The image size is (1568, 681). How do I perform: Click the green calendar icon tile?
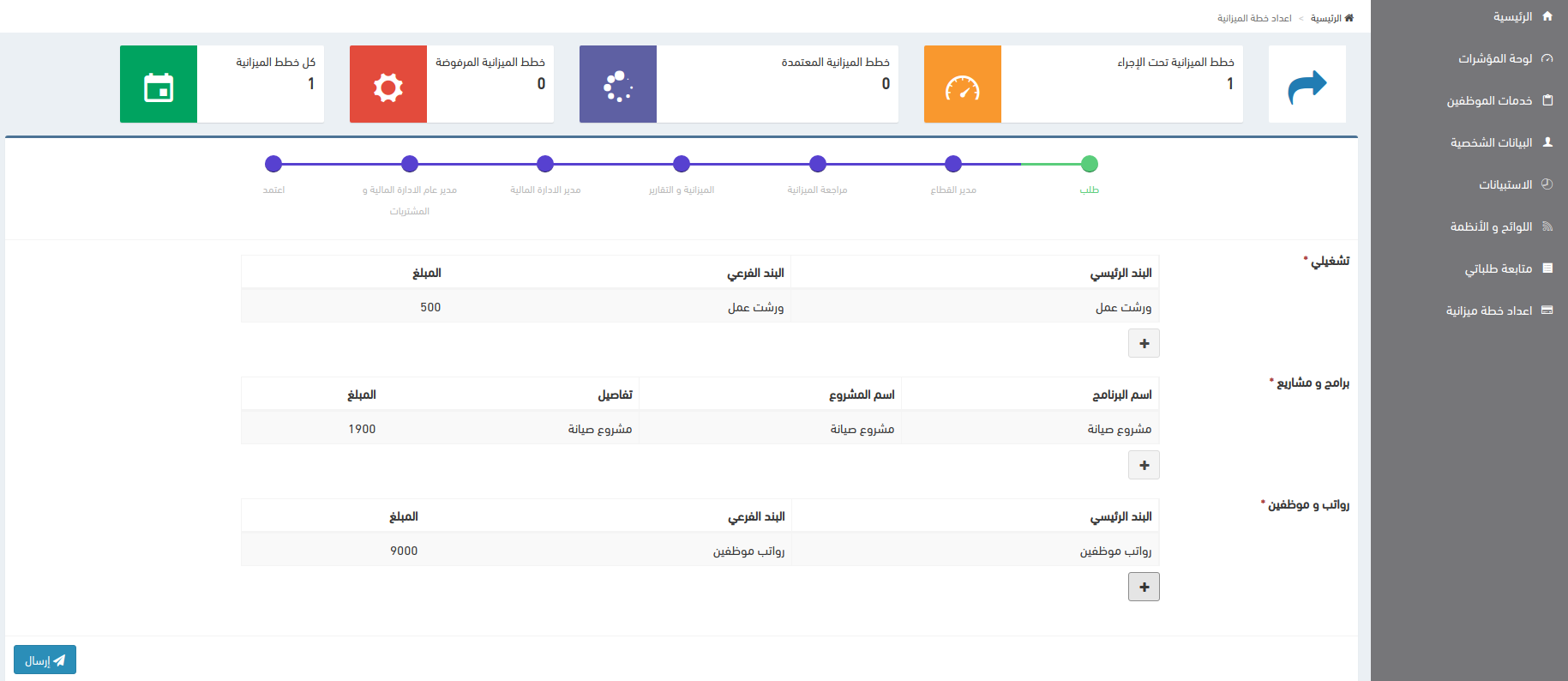coord(159,85)
